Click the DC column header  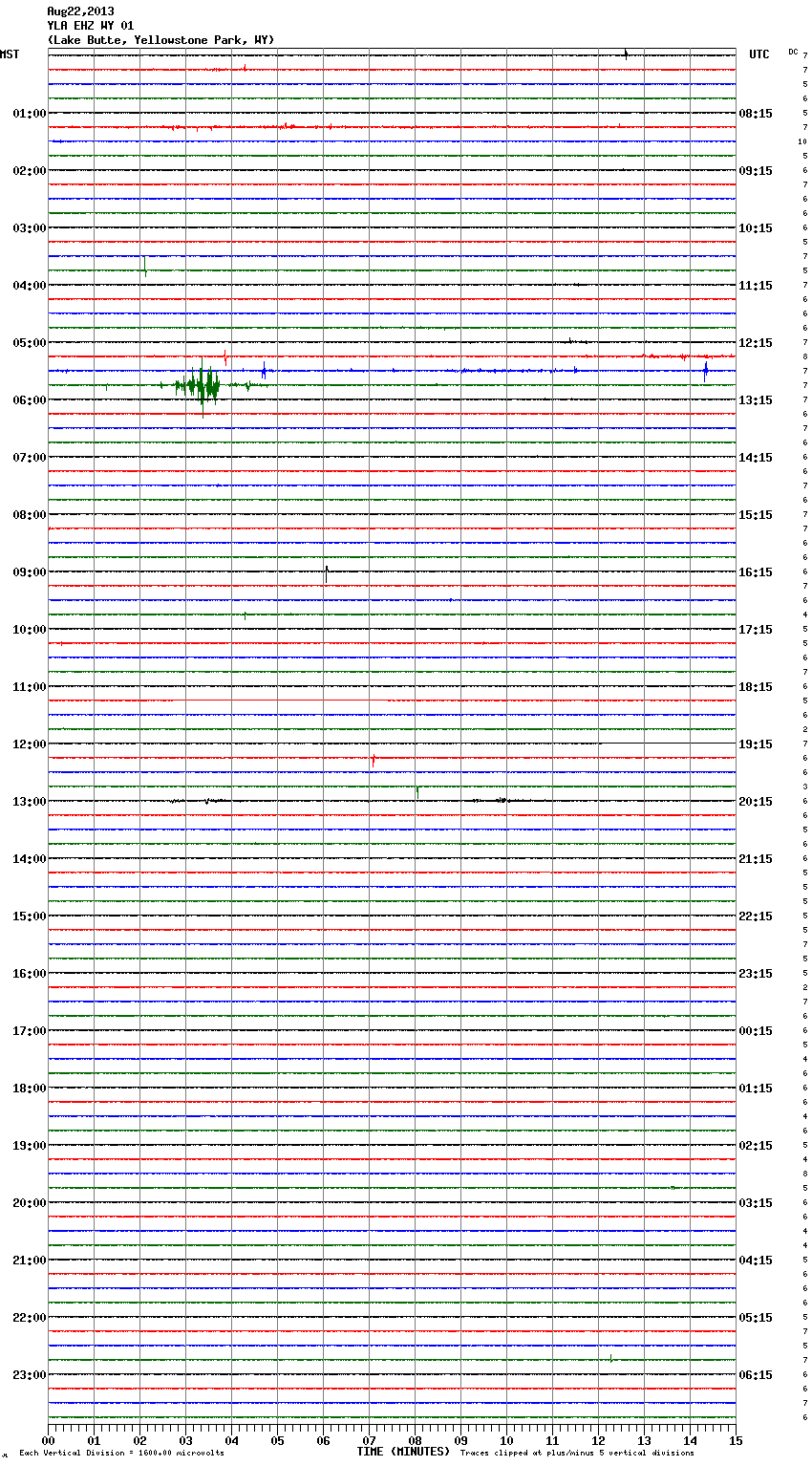793,52
